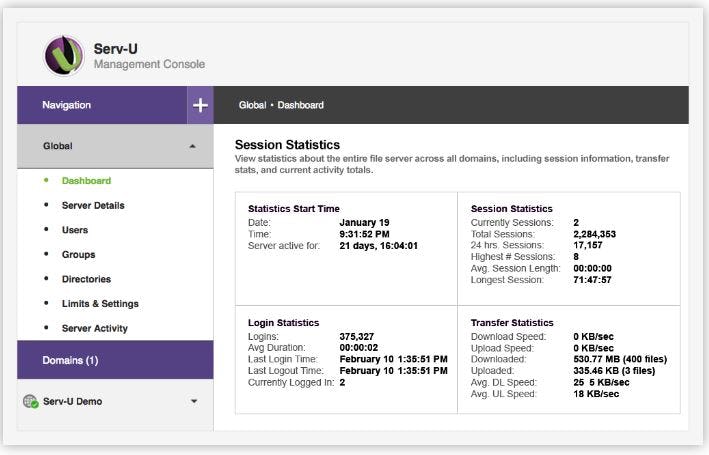Open Limits & Settings
Image resolution: width=709 pixels, height=455 pixels.
pos(100,304)
